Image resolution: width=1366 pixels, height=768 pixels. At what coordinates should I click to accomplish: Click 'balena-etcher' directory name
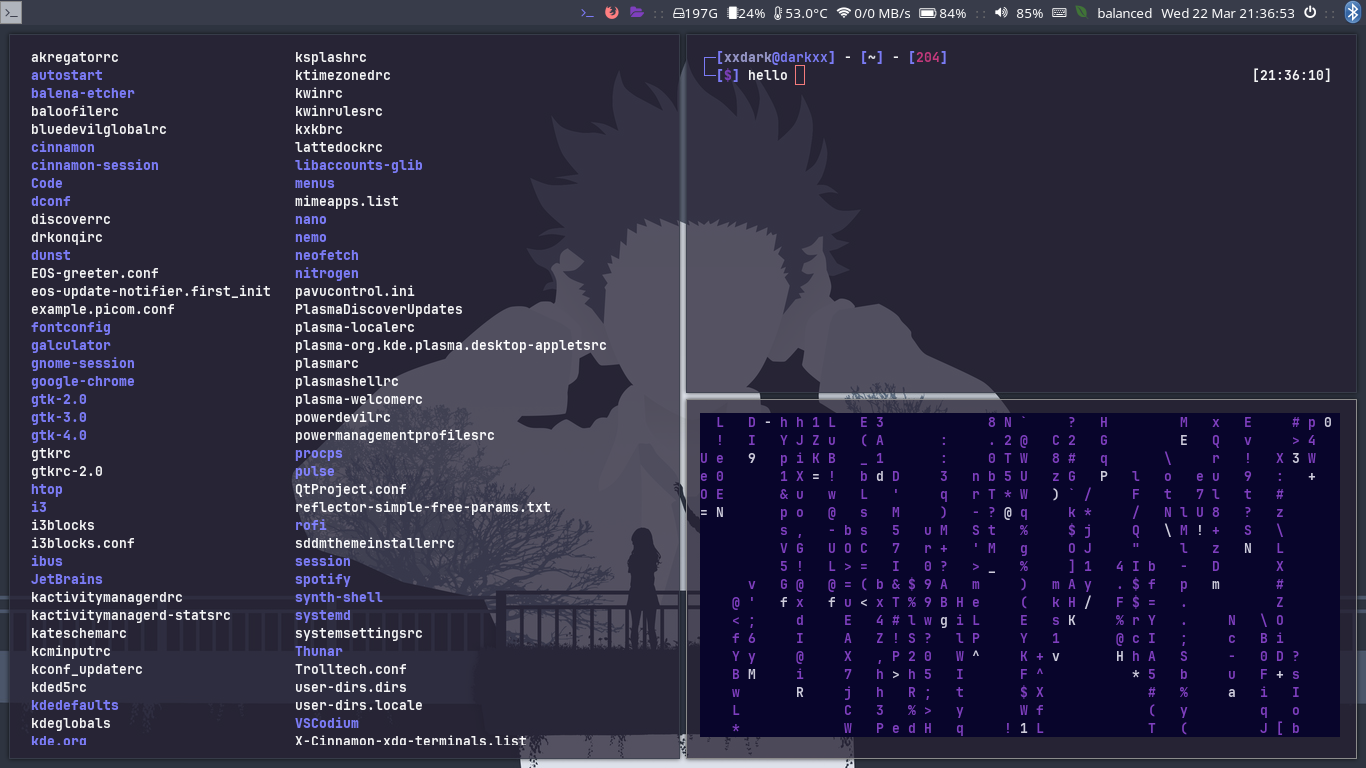click(83, 93)
